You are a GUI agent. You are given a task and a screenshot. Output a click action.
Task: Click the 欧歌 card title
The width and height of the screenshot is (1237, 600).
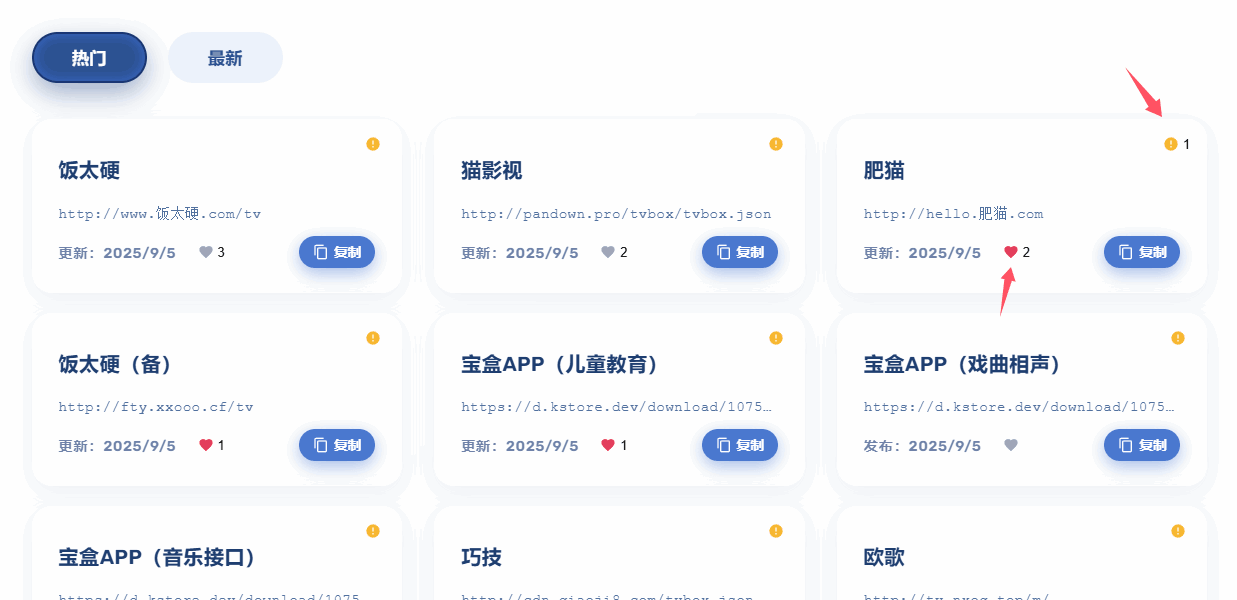pyautogui.click(x=884, y=557)
